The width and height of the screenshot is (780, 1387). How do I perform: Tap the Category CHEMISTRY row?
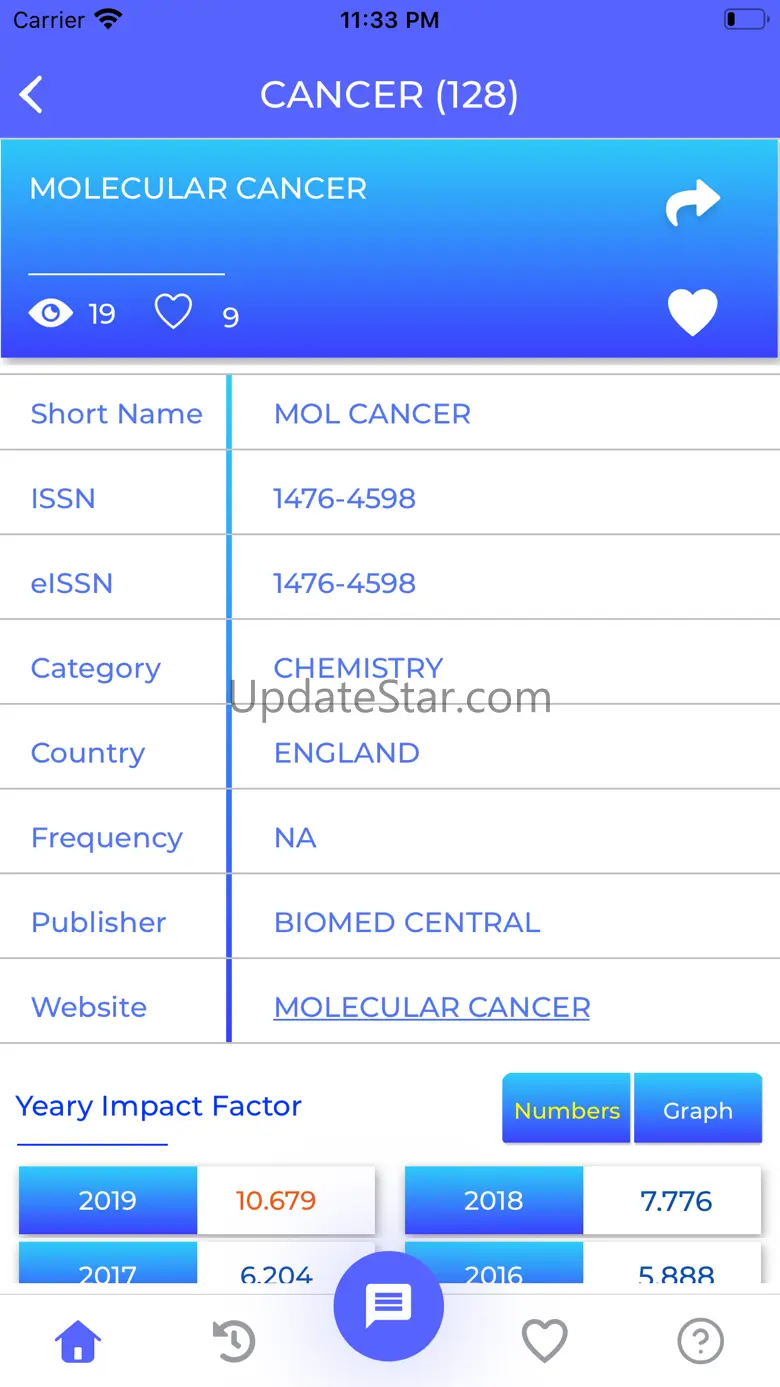(390, 668)
